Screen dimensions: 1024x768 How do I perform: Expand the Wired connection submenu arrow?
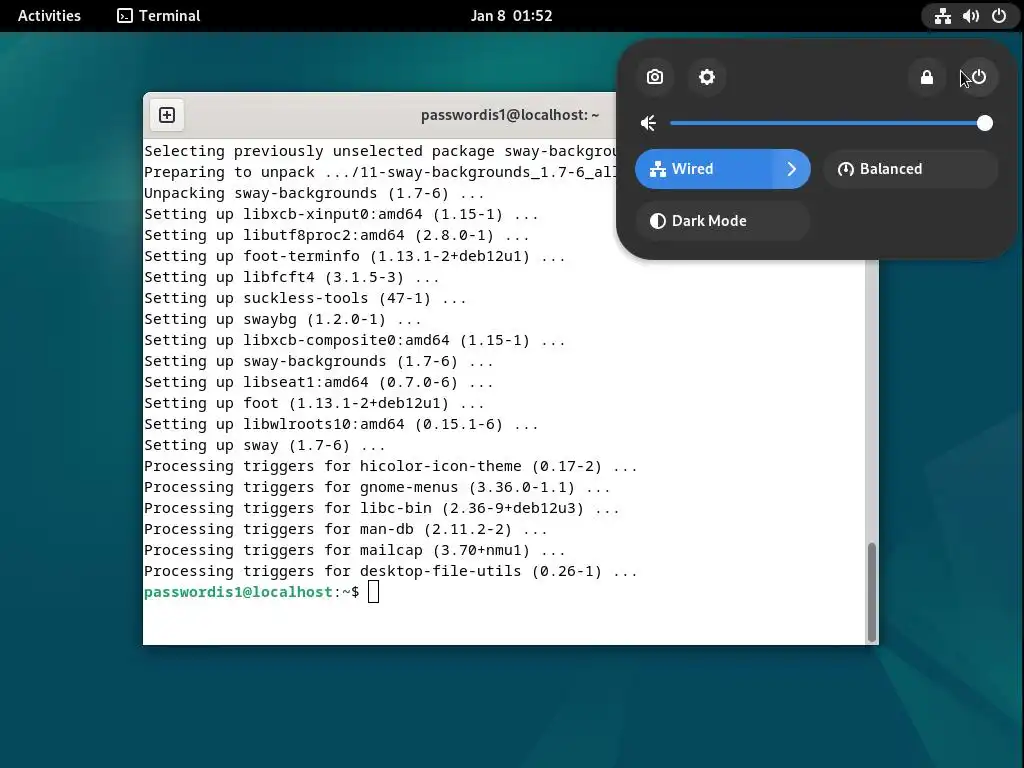pyautogui.click(x=792, y=169)
